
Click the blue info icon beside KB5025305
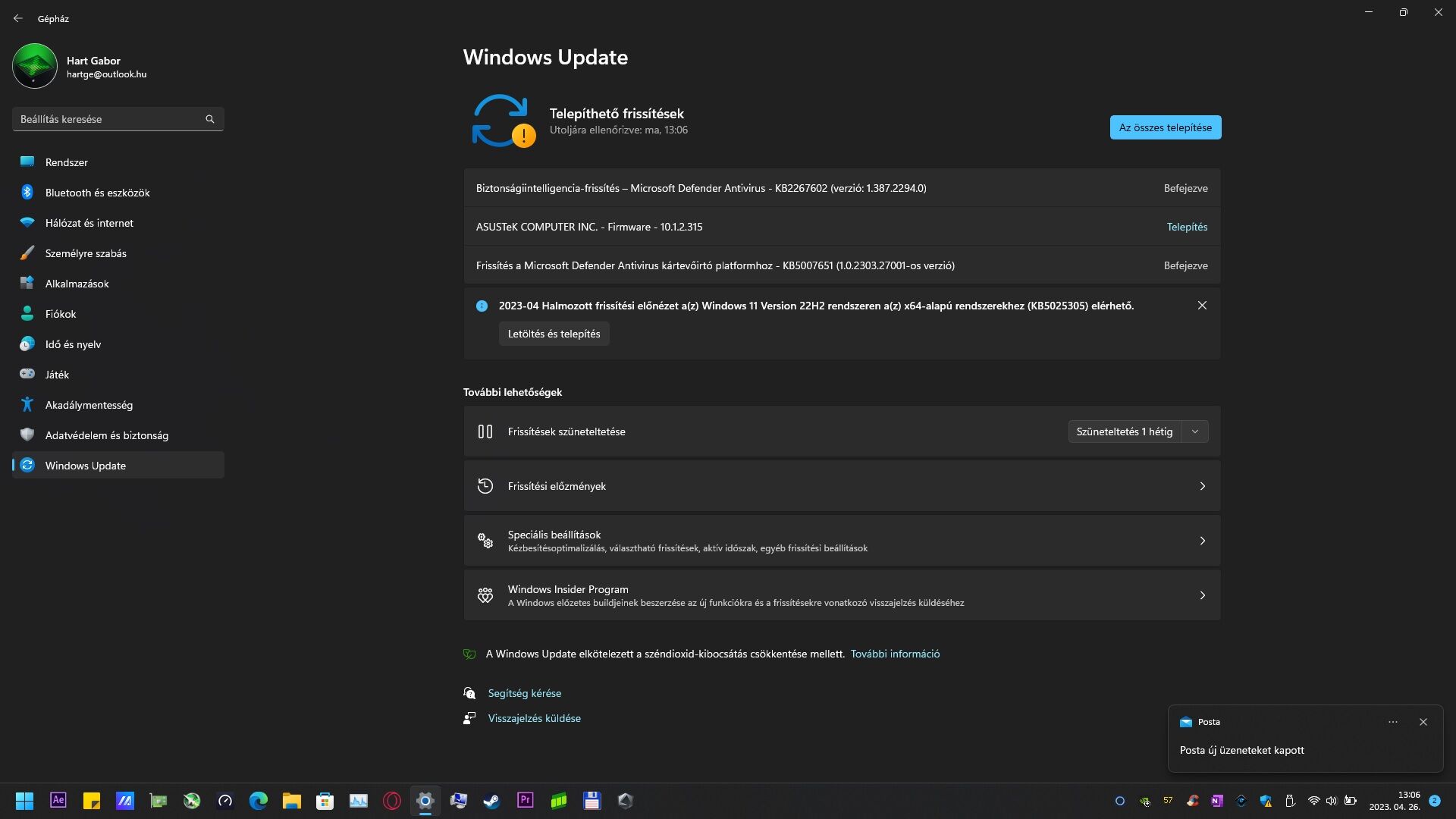482,306
